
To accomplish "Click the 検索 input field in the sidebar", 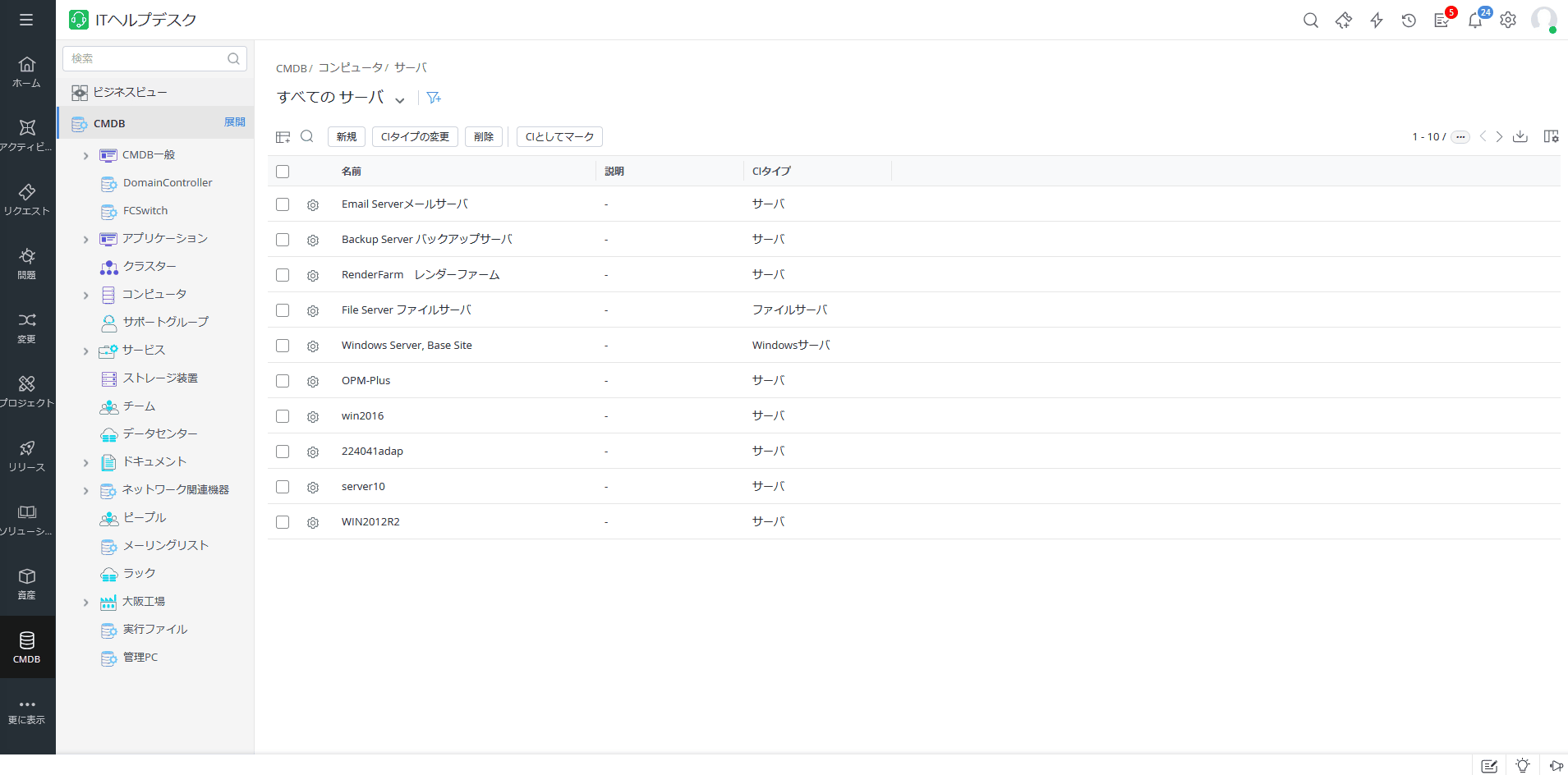I will point(146,58).
